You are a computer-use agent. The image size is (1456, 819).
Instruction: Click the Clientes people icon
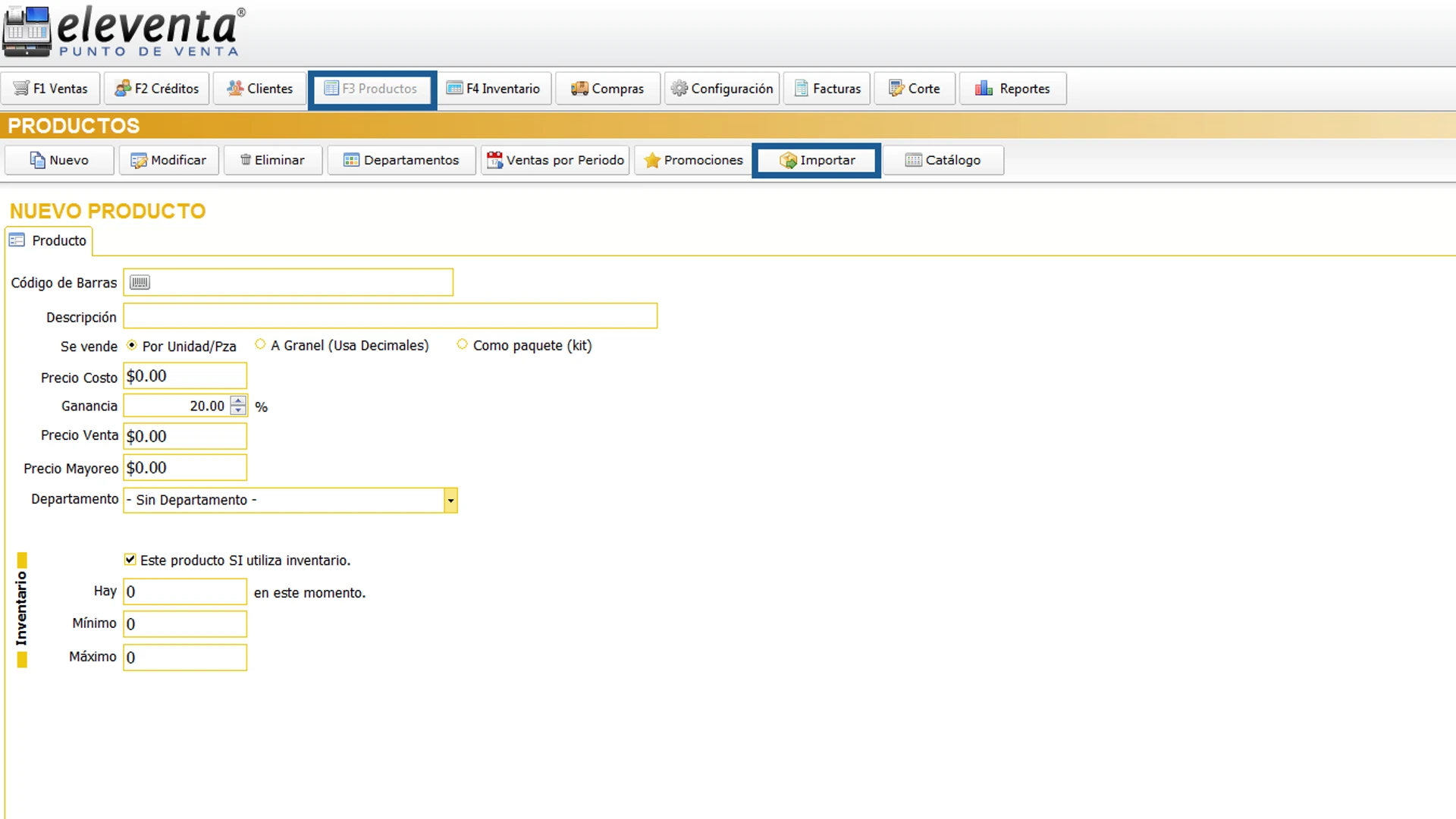[x=234, y=88]
